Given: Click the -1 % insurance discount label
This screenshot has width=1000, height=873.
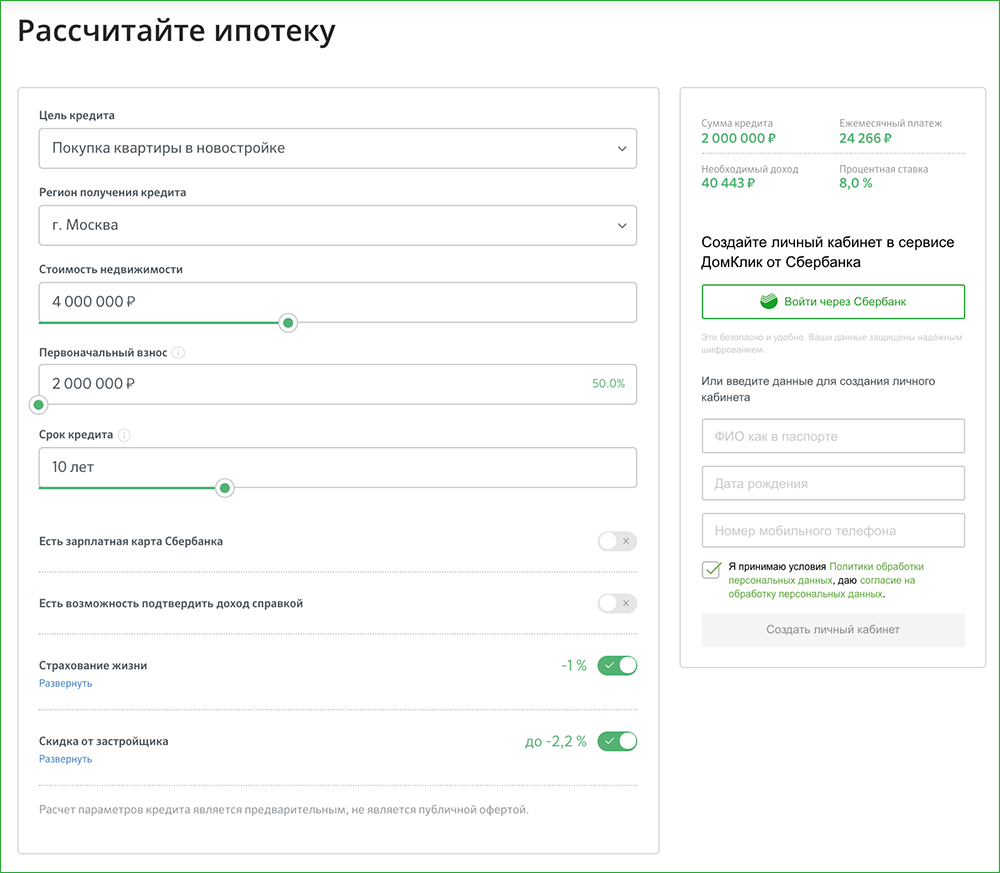Looking at the screenshot, I should coord(574,666).
